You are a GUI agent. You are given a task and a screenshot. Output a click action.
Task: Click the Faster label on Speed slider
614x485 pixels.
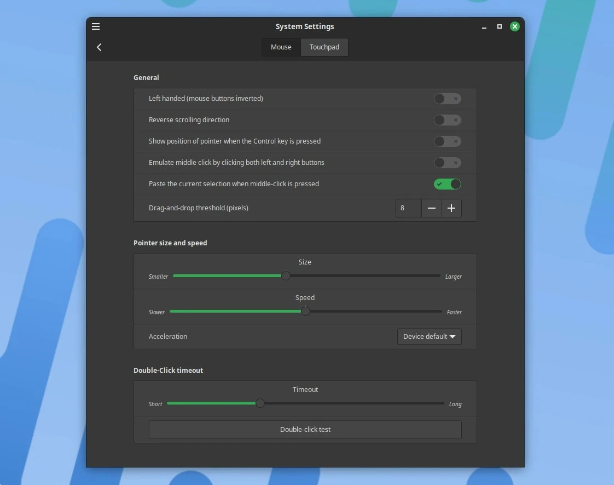pyautogui.click(x=454, y=312)
